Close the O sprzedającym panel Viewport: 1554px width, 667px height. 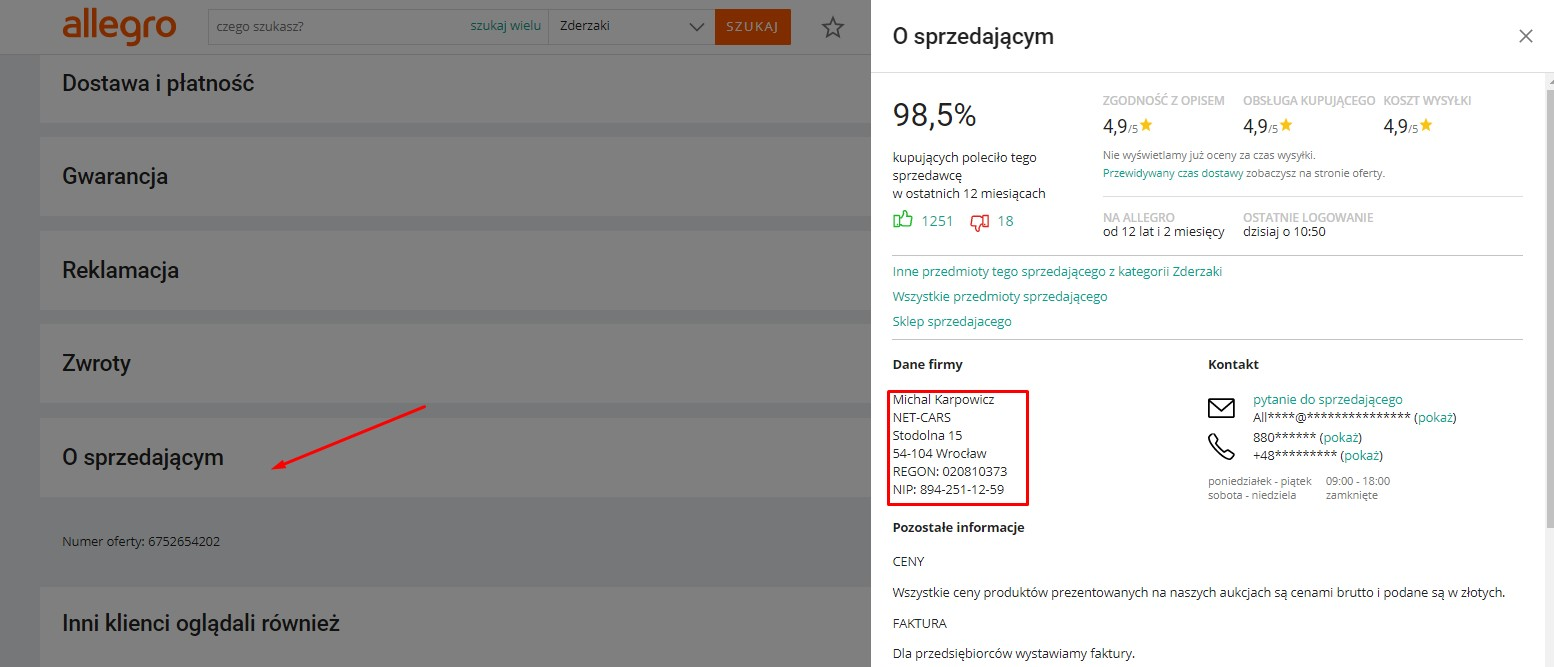click(x=1526, y=36)
